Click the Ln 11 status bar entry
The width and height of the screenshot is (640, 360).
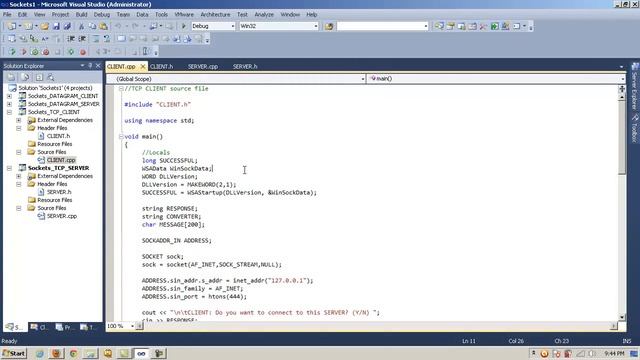point(469,341)
